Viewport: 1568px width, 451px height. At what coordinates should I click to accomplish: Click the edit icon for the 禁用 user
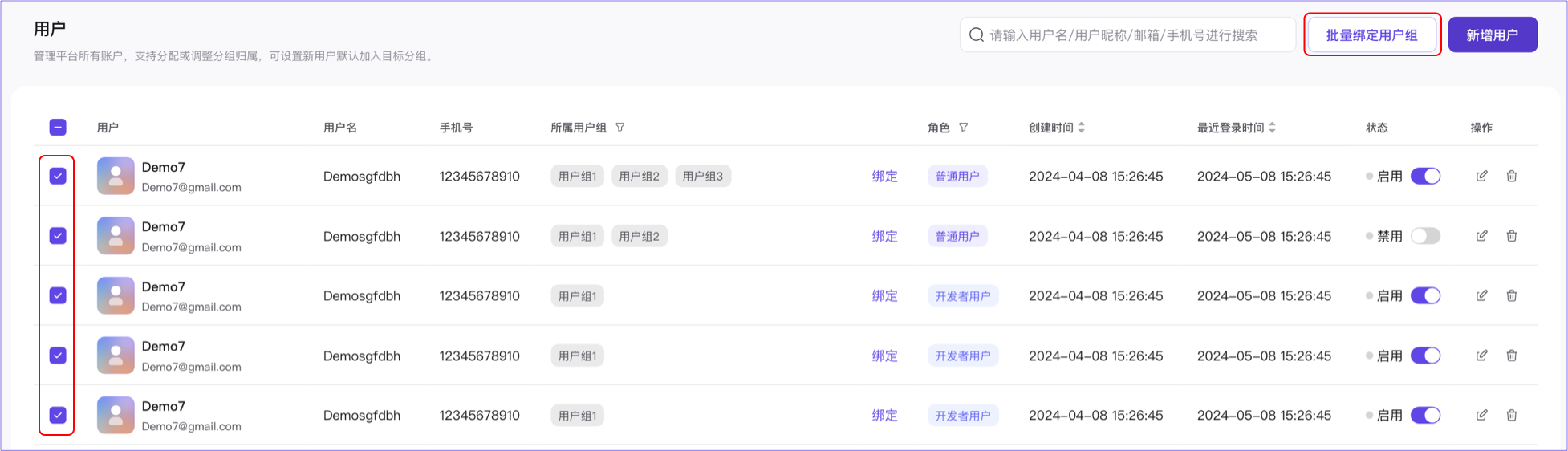tap(1481, 236)
